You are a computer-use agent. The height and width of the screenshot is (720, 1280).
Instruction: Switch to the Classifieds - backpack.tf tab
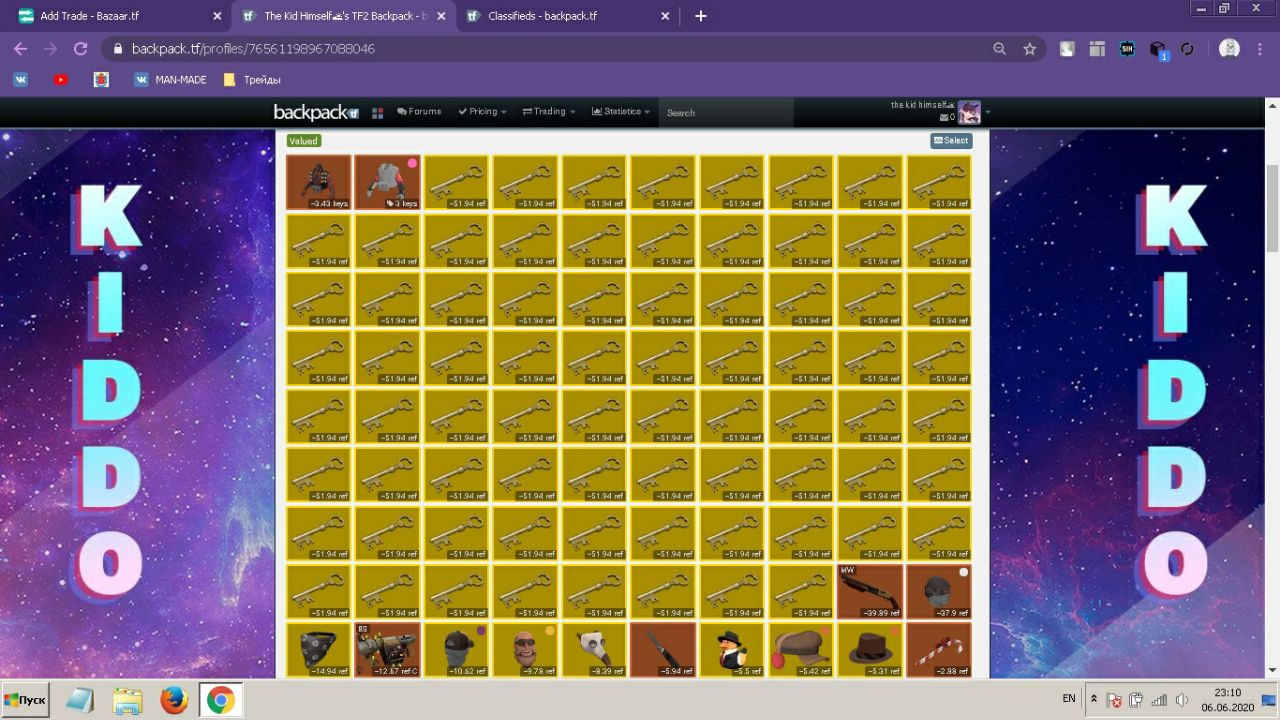pyautogui.click(x=568, y=16)
